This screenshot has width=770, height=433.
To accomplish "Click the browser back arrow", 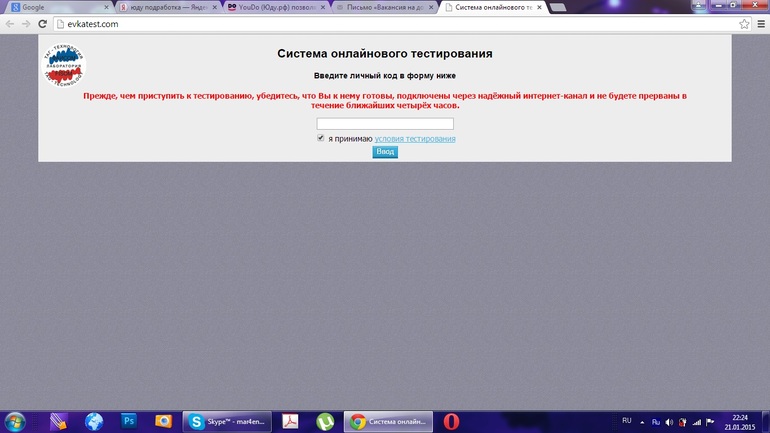I will click(11, 24).
